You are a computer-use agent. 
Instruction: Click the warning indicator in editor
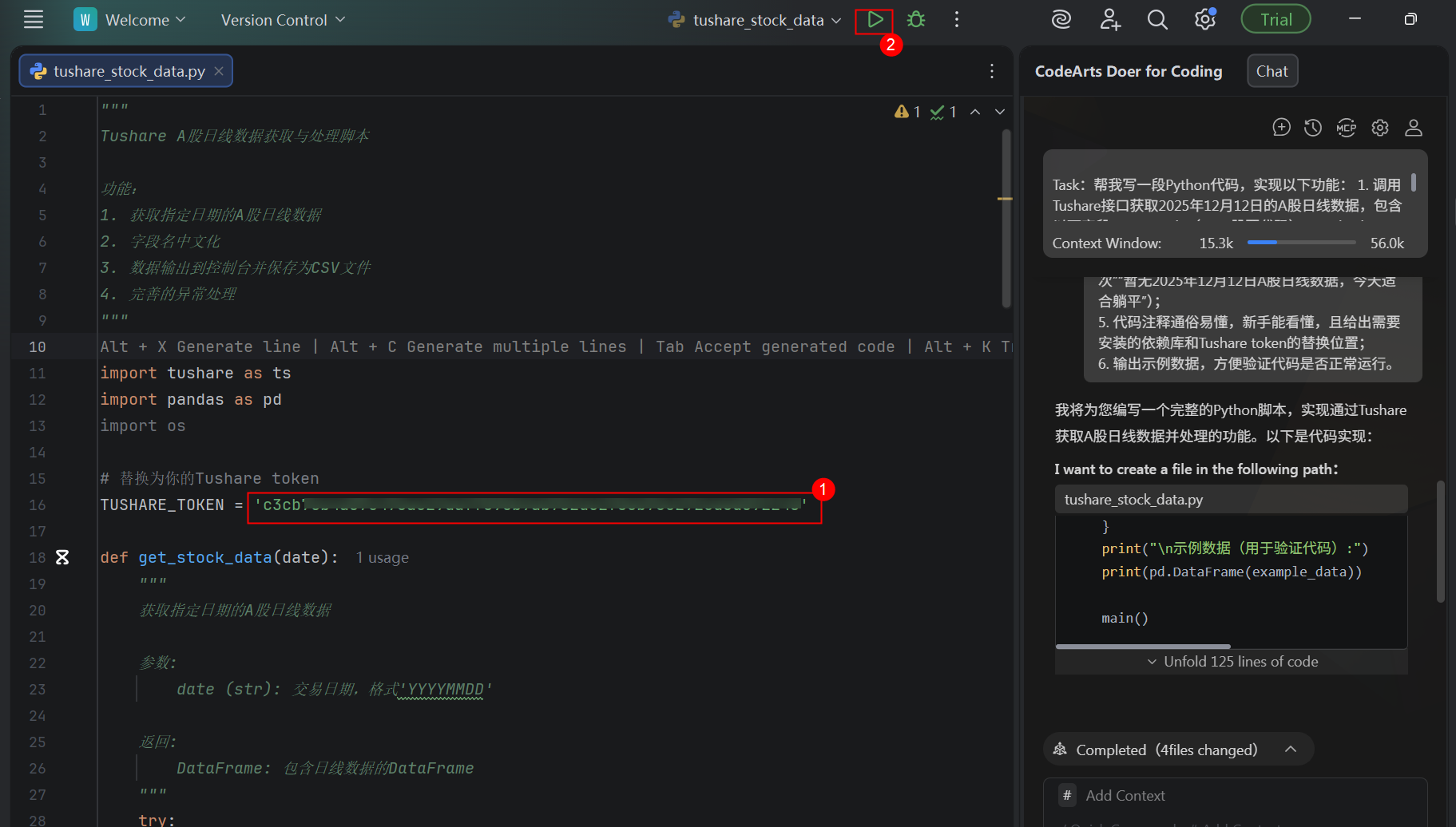907,112
